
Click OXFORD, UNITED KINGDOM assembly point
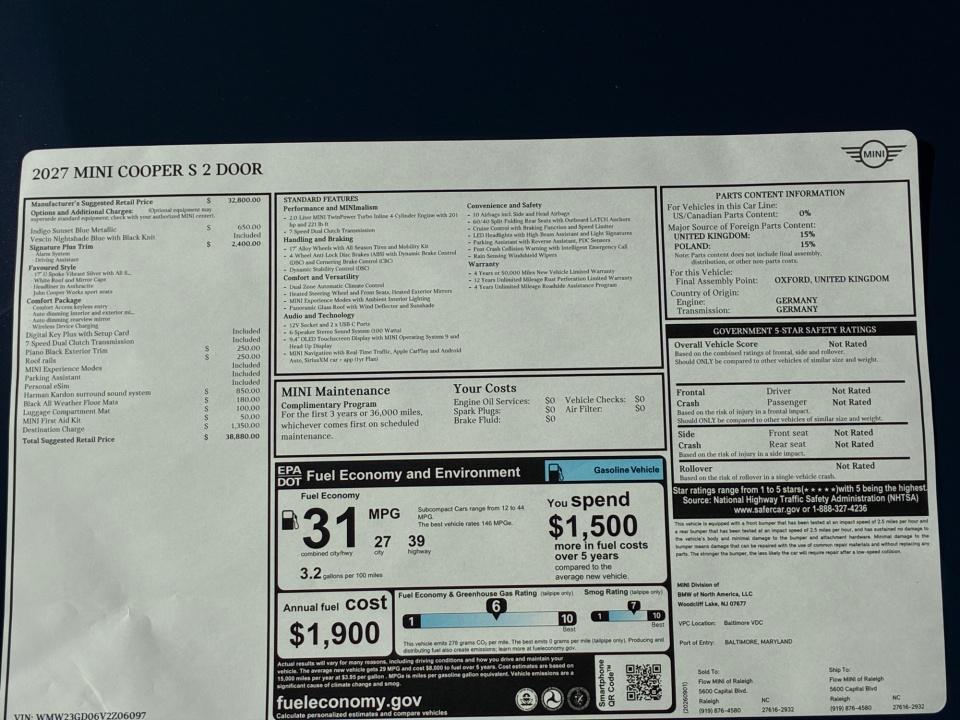point(831,279)
